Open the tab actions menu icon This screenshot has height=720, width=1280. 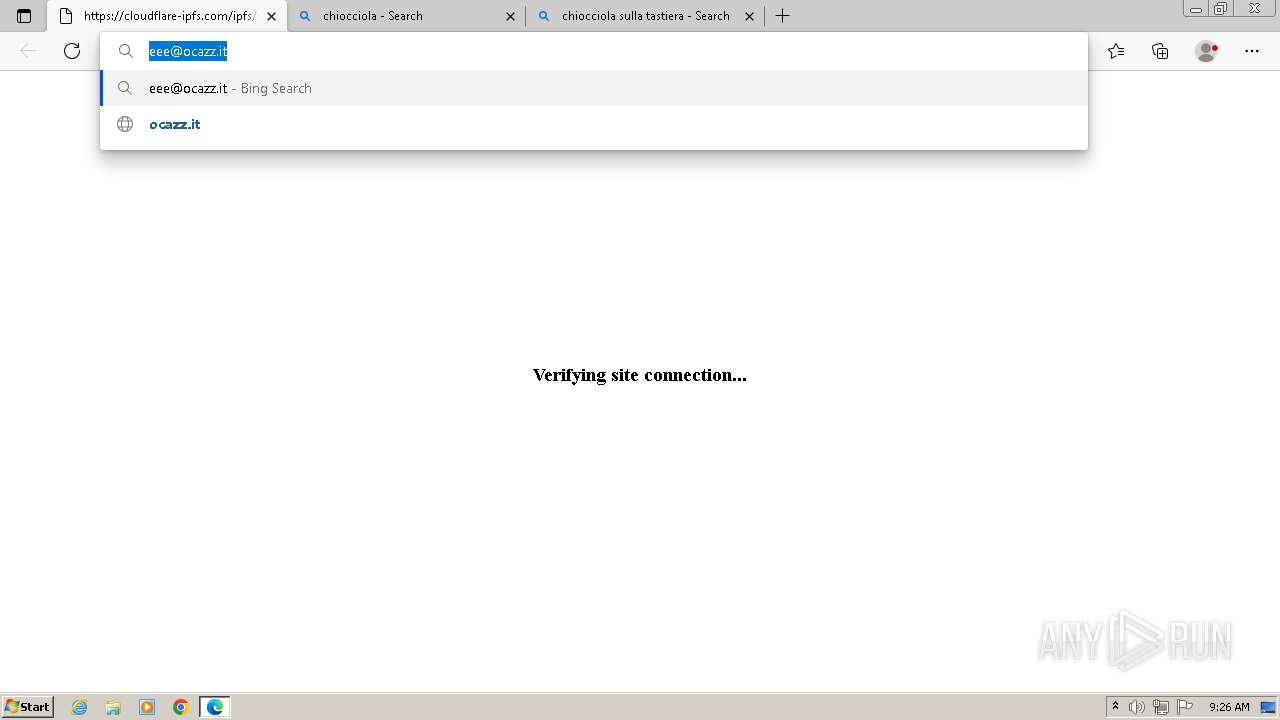click(24, 16)
